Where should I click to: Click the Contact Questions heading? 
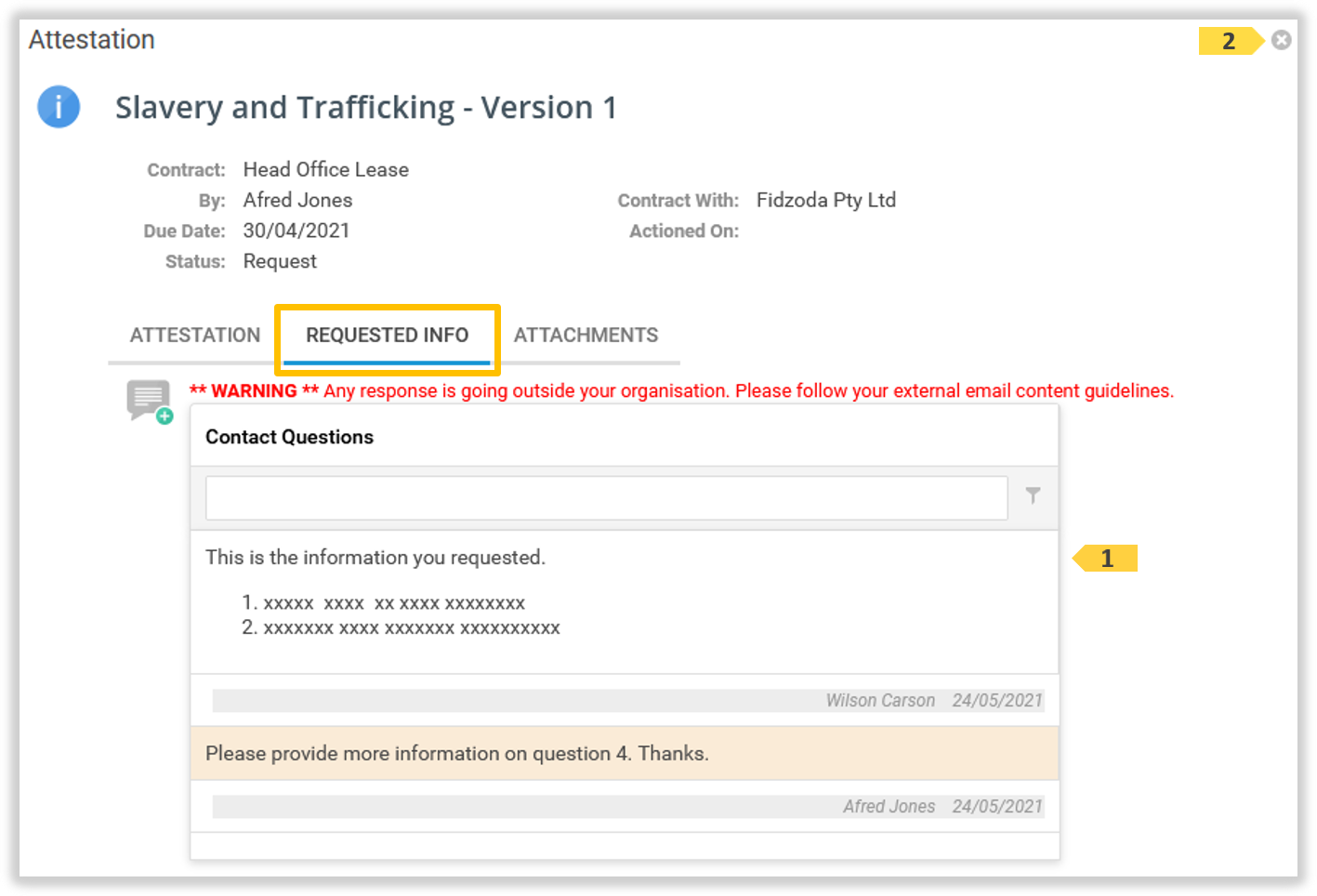(x=289, y=437)
